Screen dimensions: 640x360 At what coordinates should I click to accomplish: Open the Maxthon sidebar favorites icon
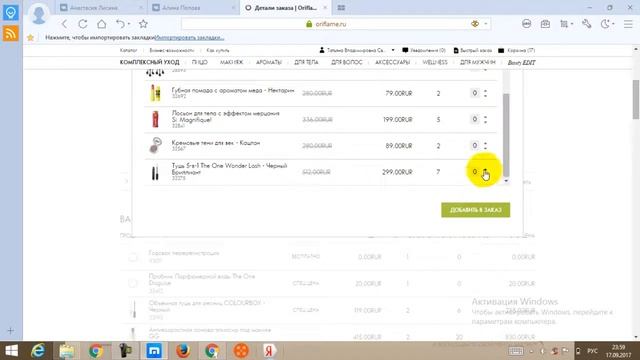(11, 13)
